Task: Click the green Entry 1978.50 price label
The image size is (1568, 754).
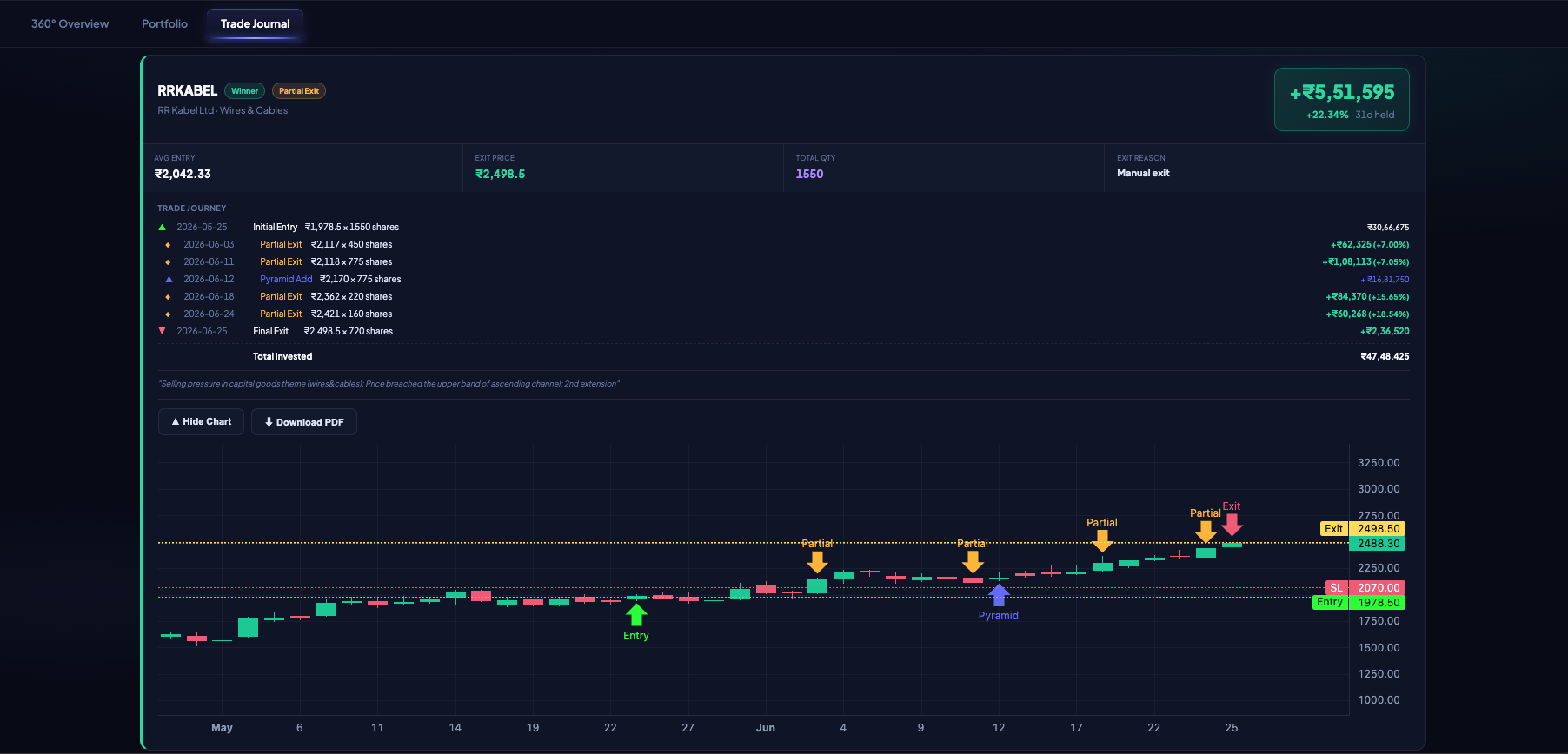Action: 1359,602
